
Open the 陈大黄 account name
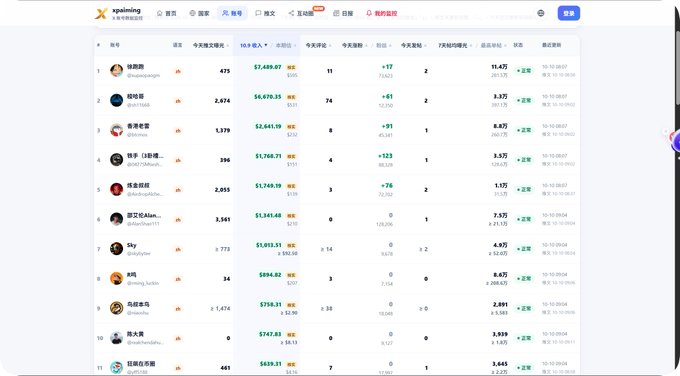coord(135,334)
